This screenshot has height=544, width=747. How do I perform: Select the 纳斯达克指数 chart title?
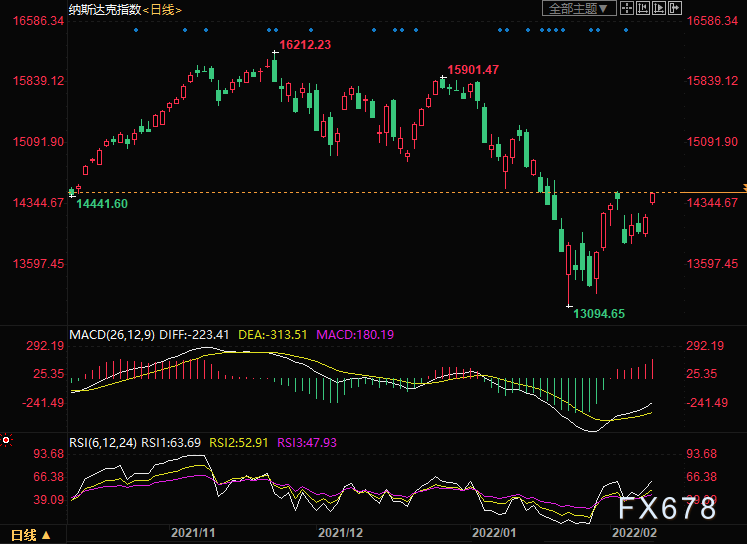pos(105,10)
